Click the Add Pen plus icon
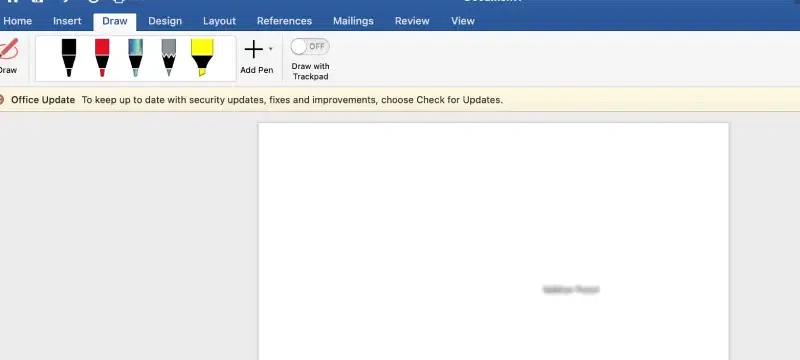Viewport: 800px width, 360px height. pyautogui.click(x=254, y=49)
